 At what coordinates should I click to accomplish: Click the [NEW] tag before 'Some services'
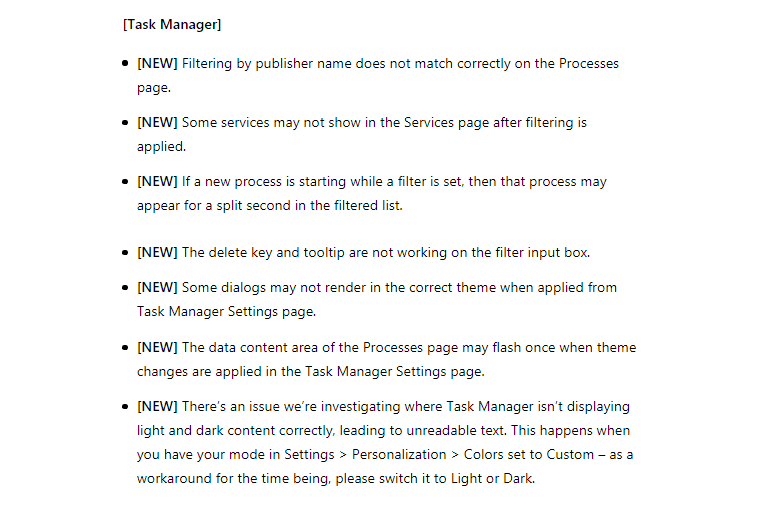click(157, 122)
